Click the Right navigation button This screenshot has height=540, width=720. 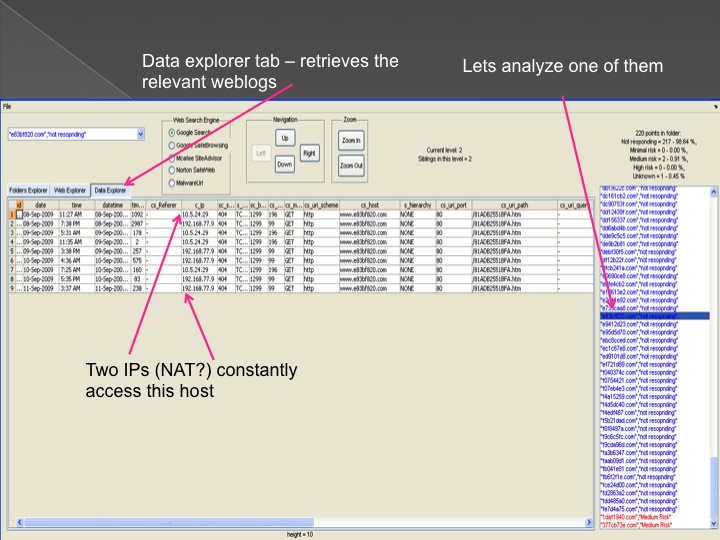tap(309, 153)
